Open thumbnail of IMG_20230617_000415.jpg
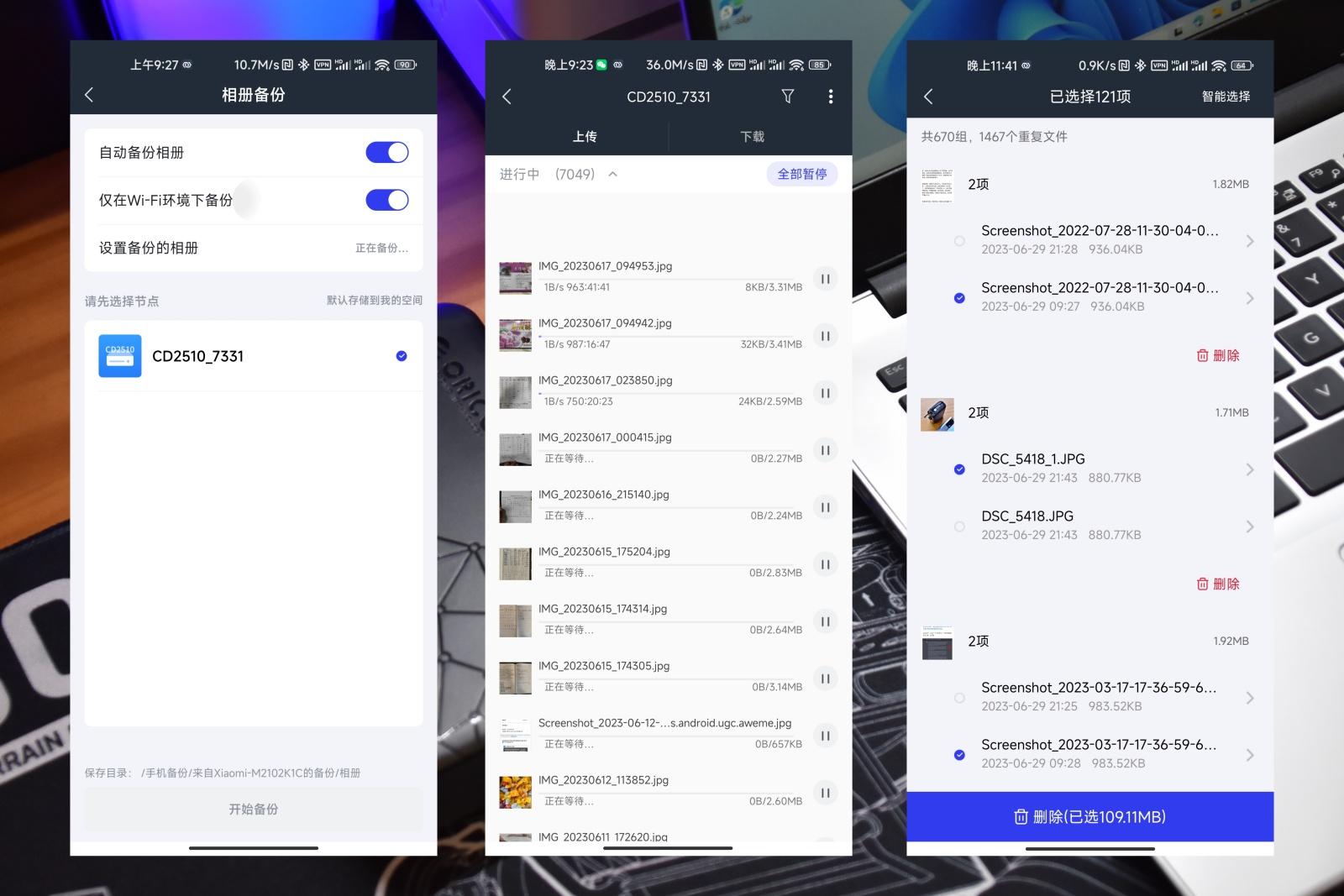This screenshot has height=896, width=1344. coord(516,449)
